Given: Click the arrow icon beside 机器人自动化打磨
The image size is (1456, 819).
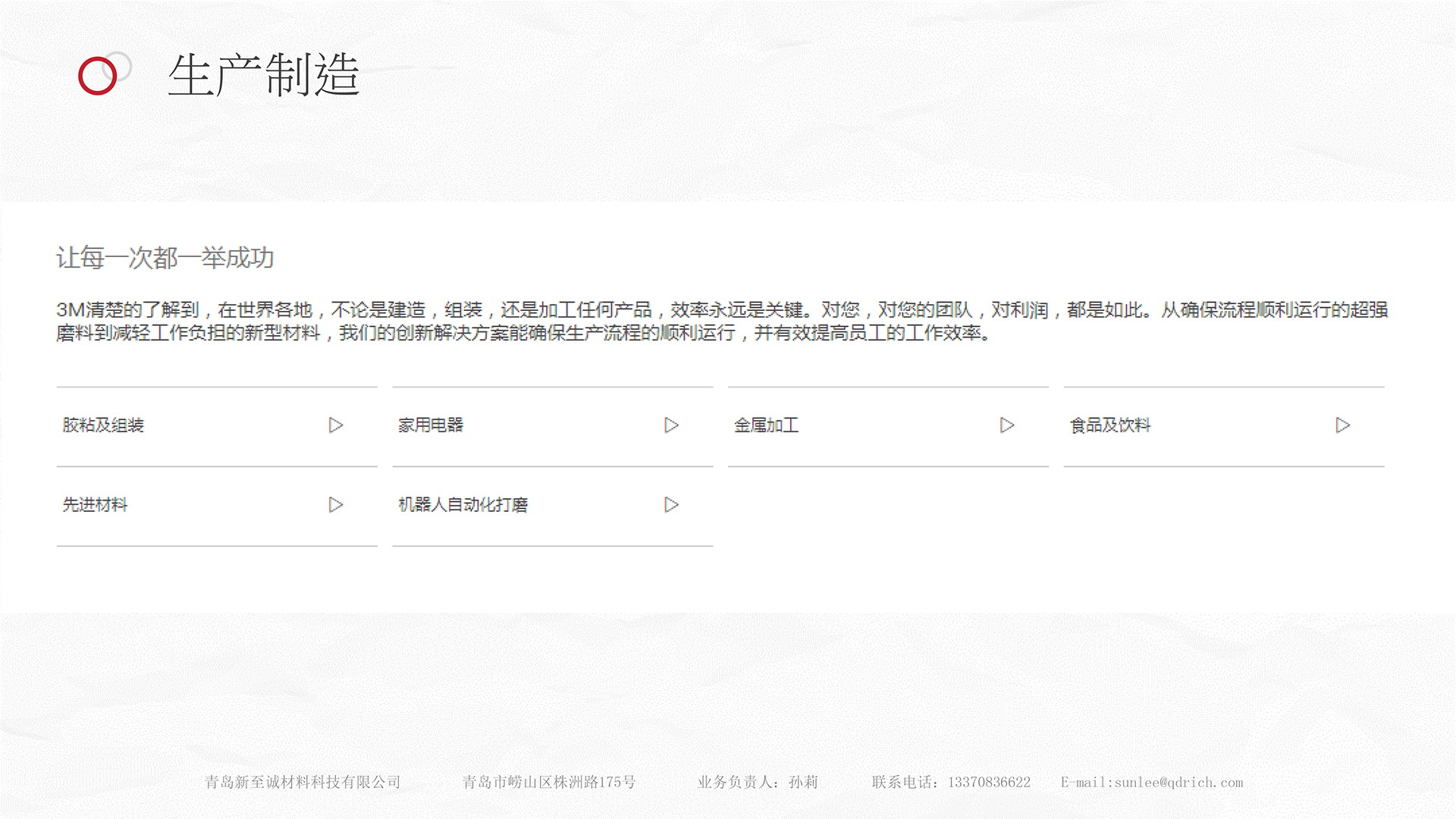Looking at the screenshot, I should point(671,505).
